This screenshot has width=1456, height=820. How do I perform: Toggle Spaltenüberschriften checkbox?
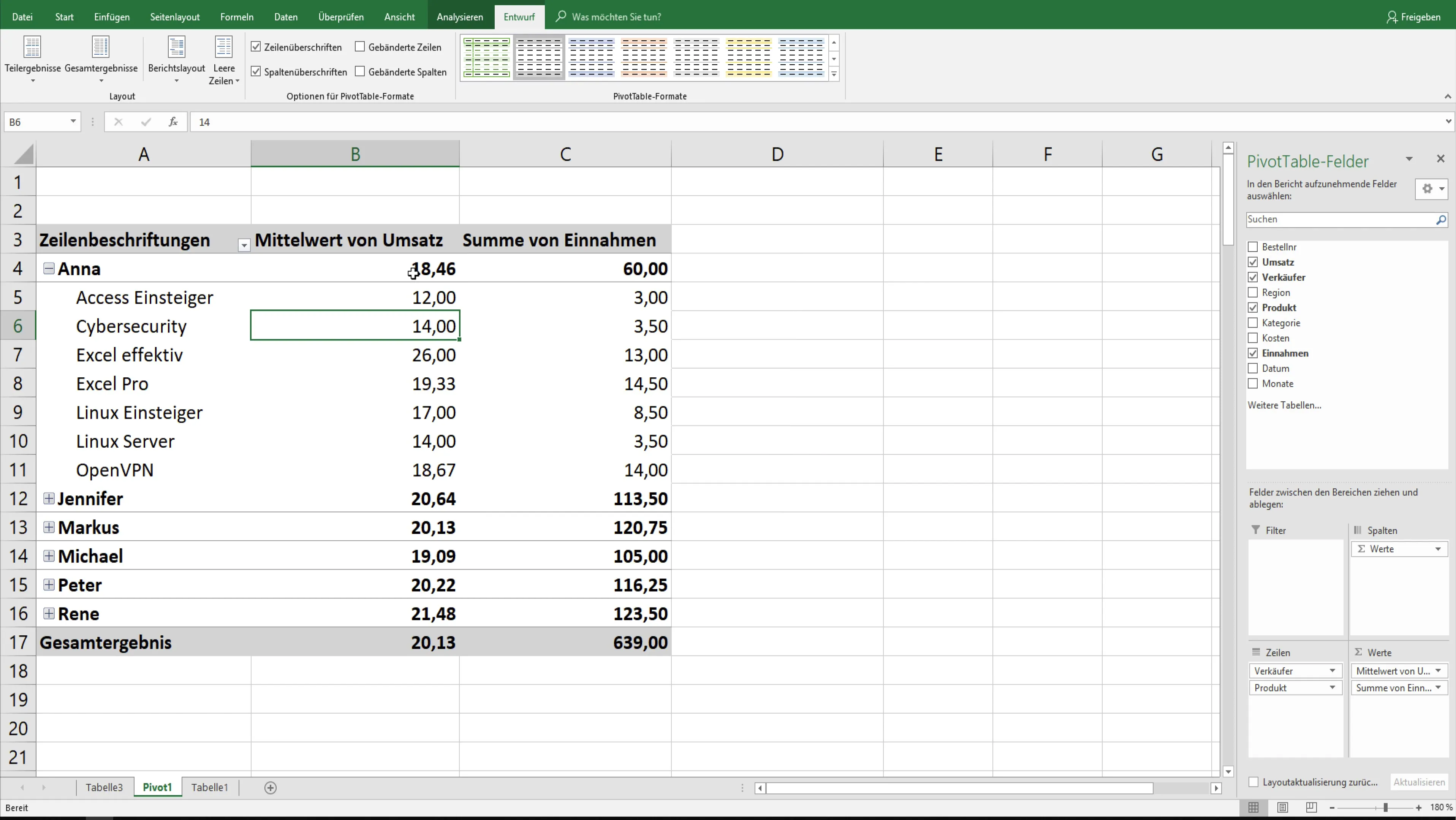click(256, 72)
